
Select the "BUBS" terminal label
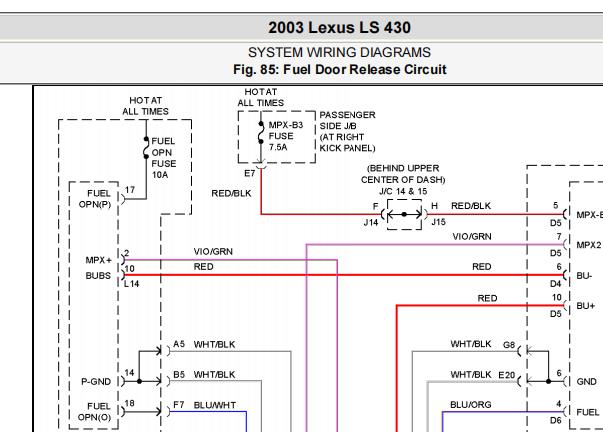(x=98, y=276)
